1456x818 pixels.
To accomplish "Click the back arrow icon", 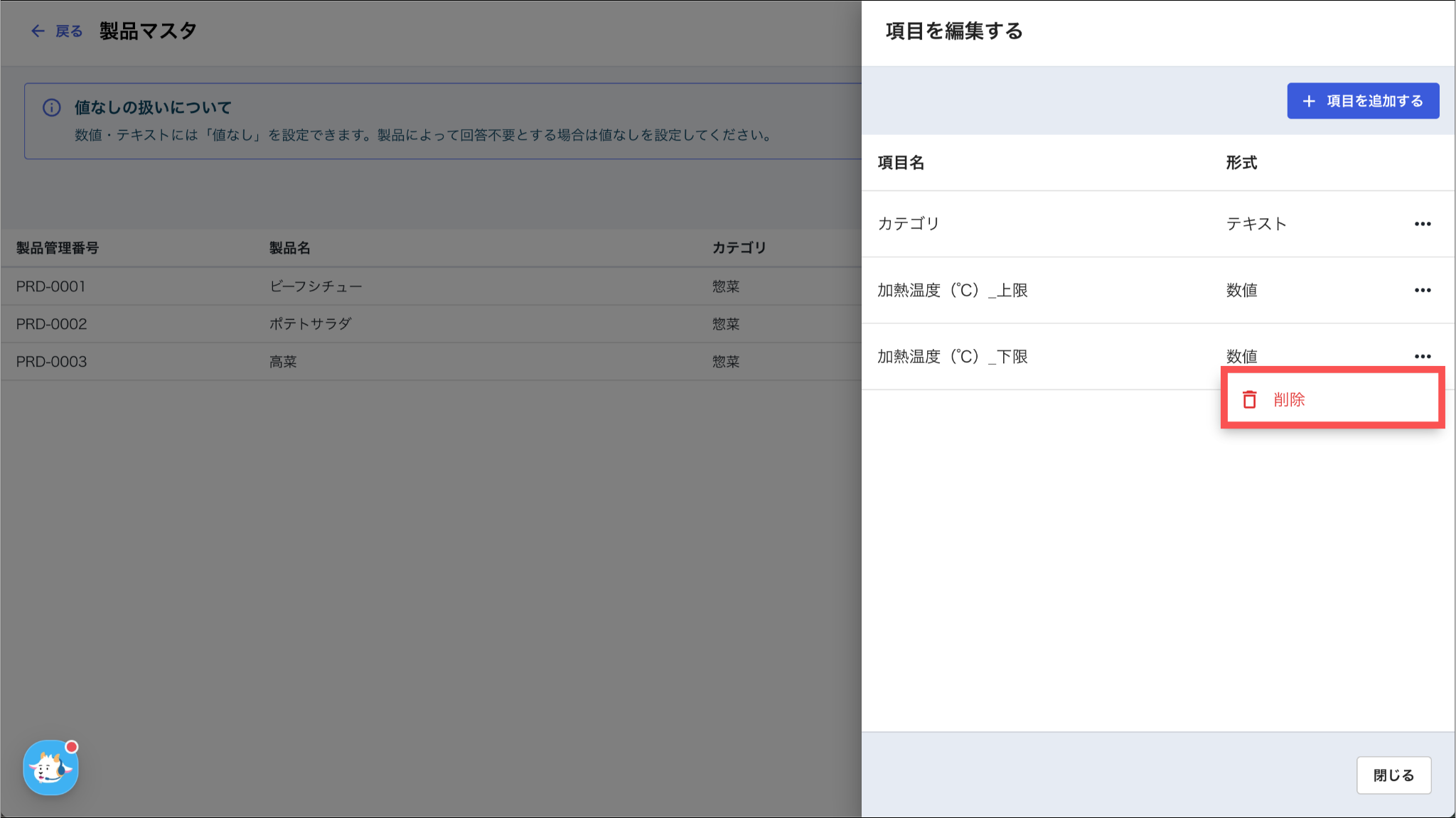I will [38, 31].
